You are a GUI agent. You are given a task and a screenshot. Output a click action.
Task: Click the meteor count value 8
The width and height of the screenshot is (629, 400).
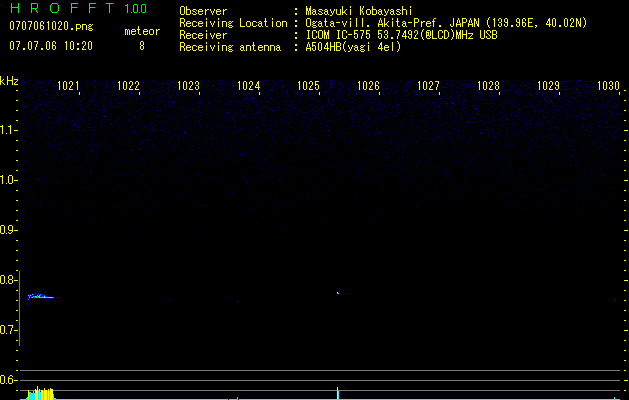pos(142,46)
